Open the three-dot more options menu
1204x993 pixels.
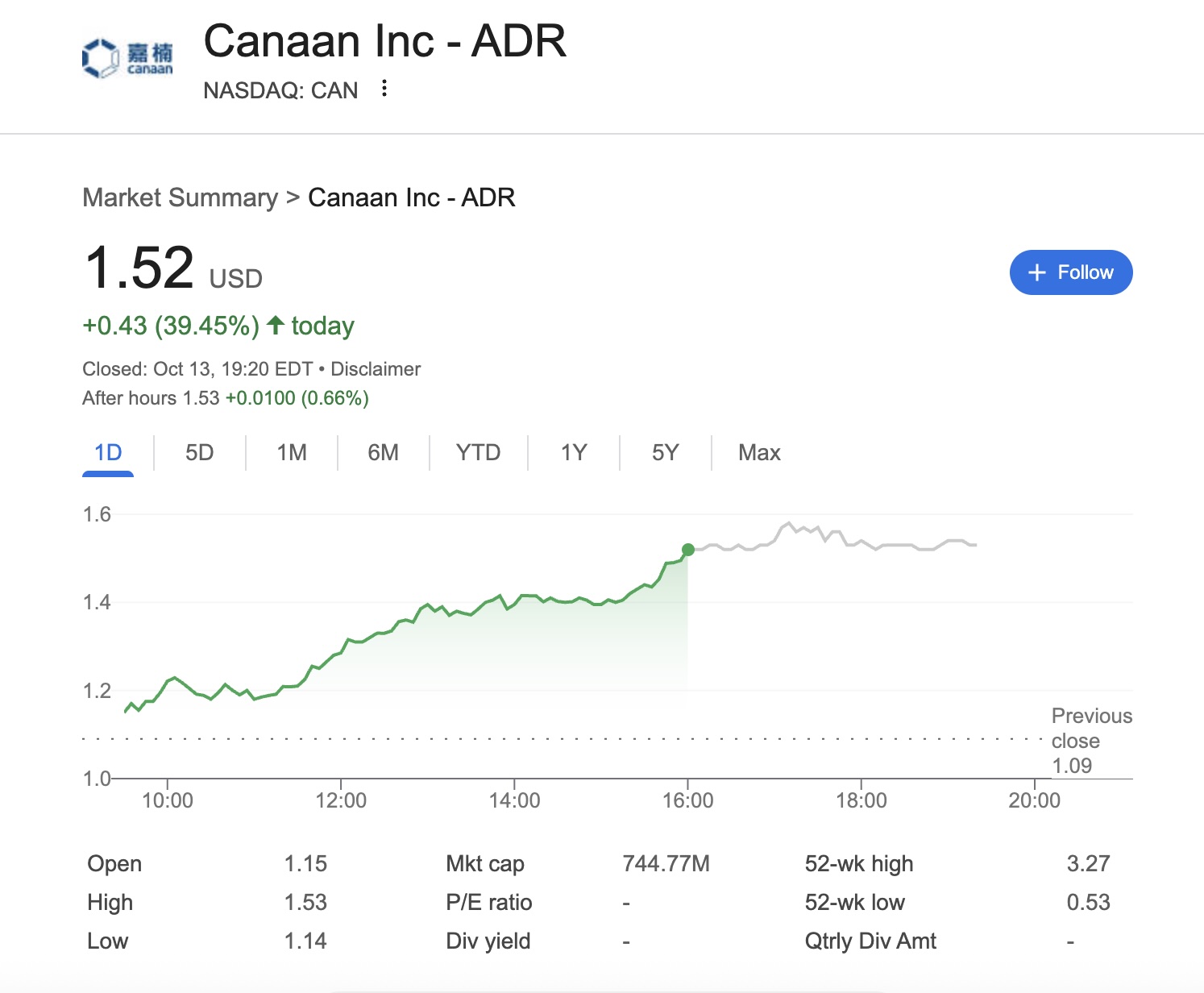[384, 88]
